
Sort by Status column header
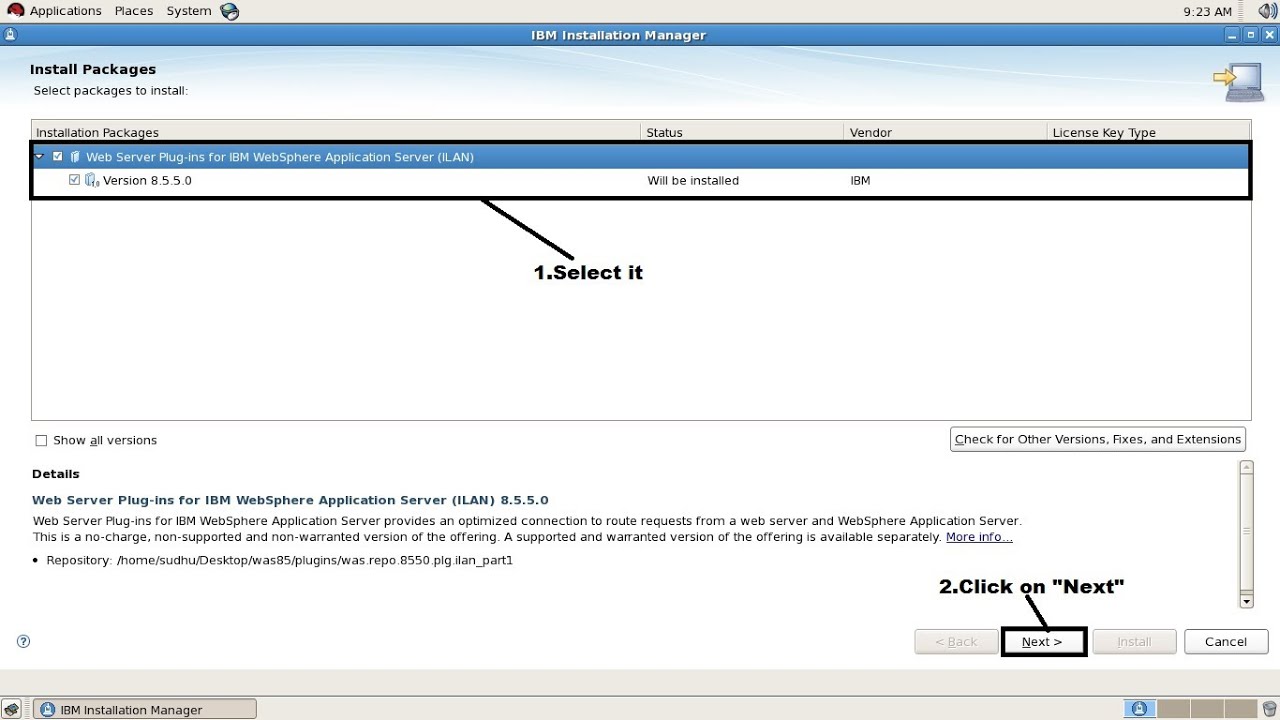pos(742,132)
